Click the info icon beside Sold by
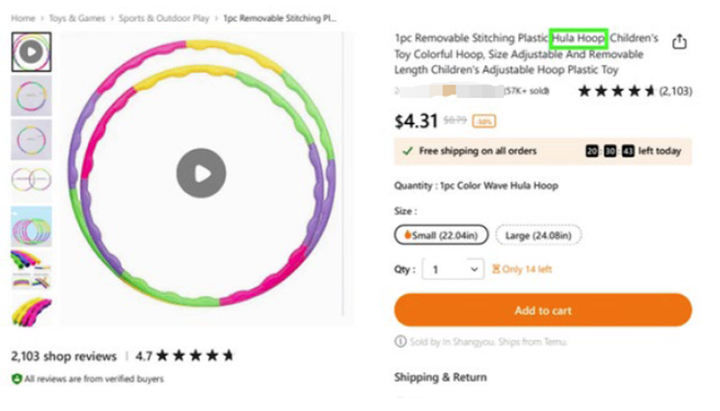This screenshot has width=720, height=411. pos(401,342)
